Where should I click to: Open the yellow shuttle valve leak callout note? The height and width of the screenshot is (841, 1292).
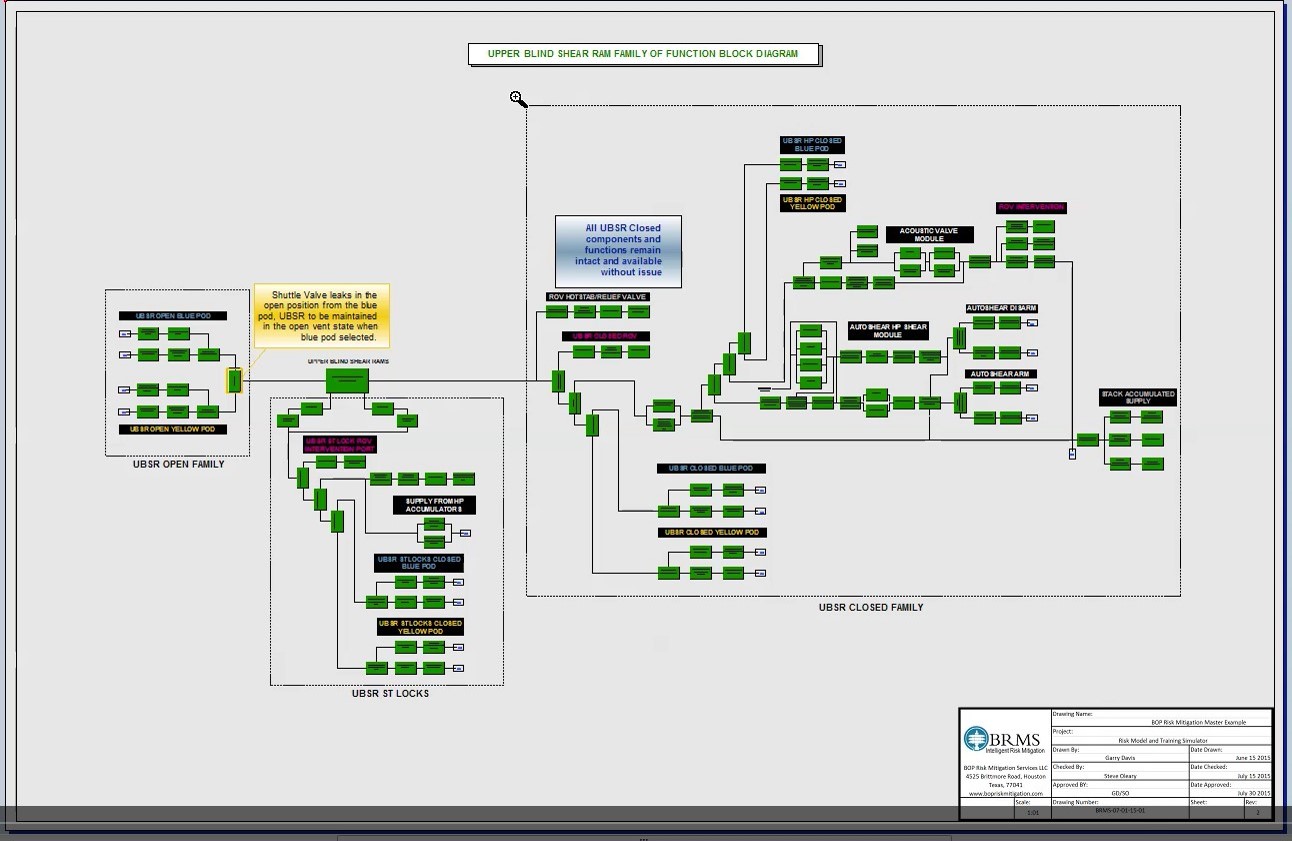pyautogui.click(x=322, y=316)
